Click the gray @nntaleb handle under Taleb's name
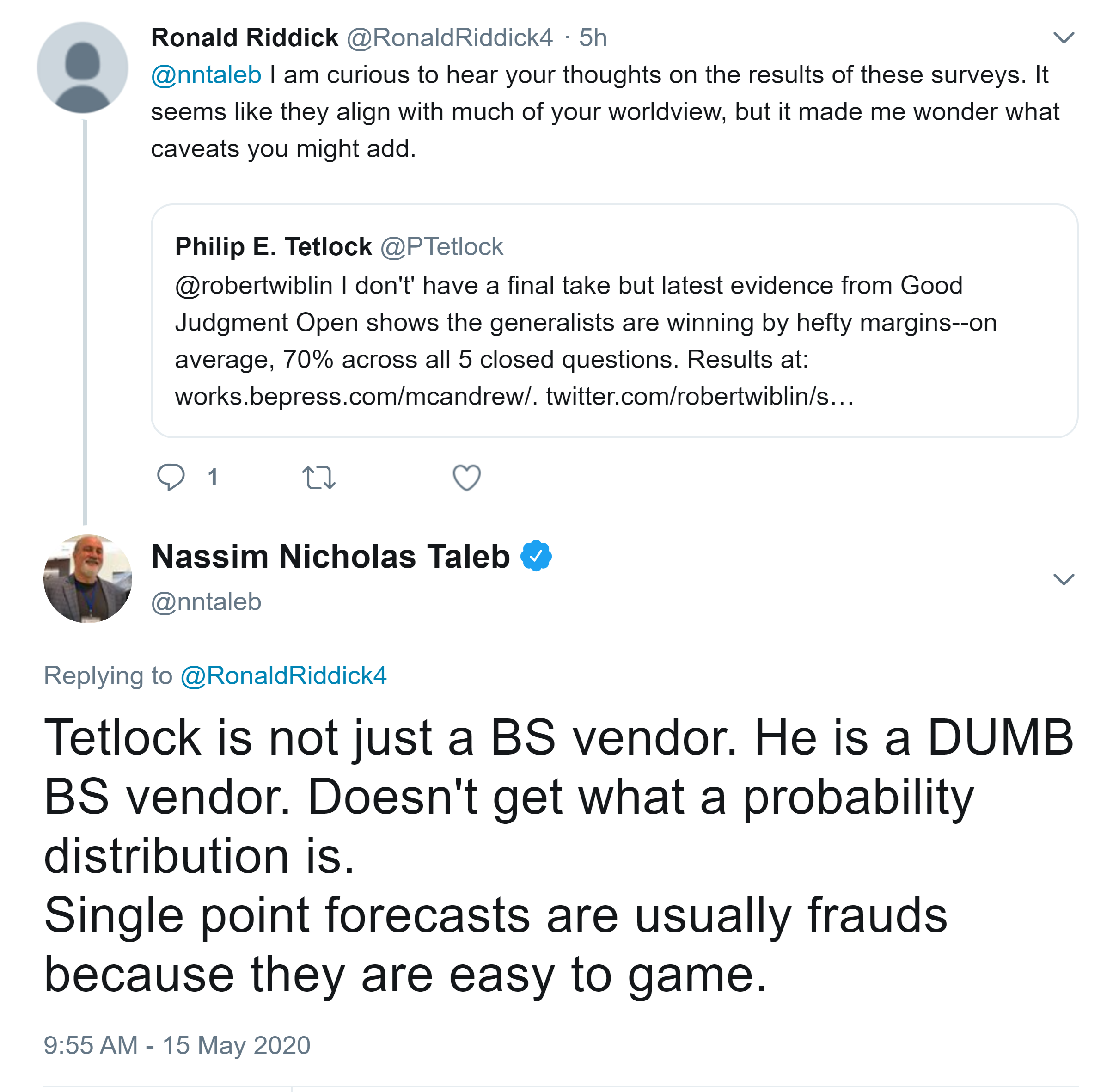Image resolution: width=1119 pixels, height=1092 pixels. [x=206, y=602]
